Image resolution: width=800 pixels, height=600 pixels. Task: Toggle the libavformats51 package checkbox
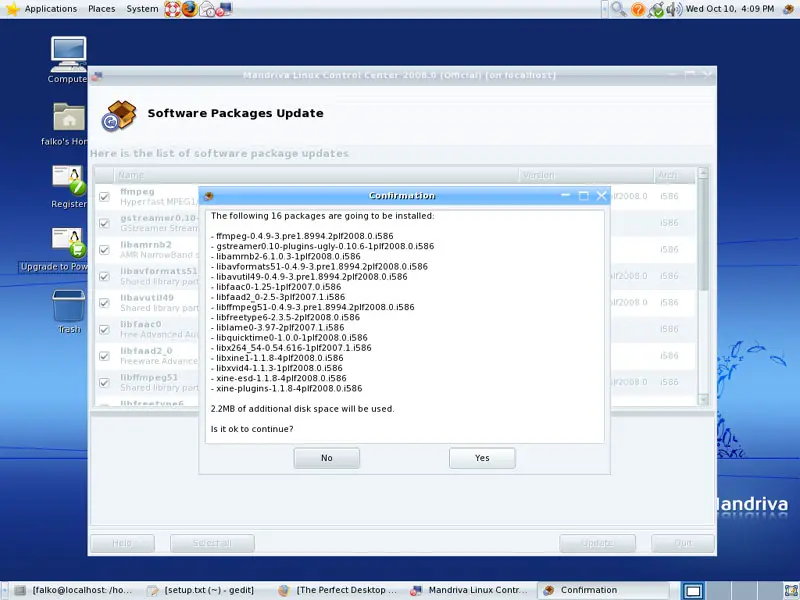click(x=105, y=276)
